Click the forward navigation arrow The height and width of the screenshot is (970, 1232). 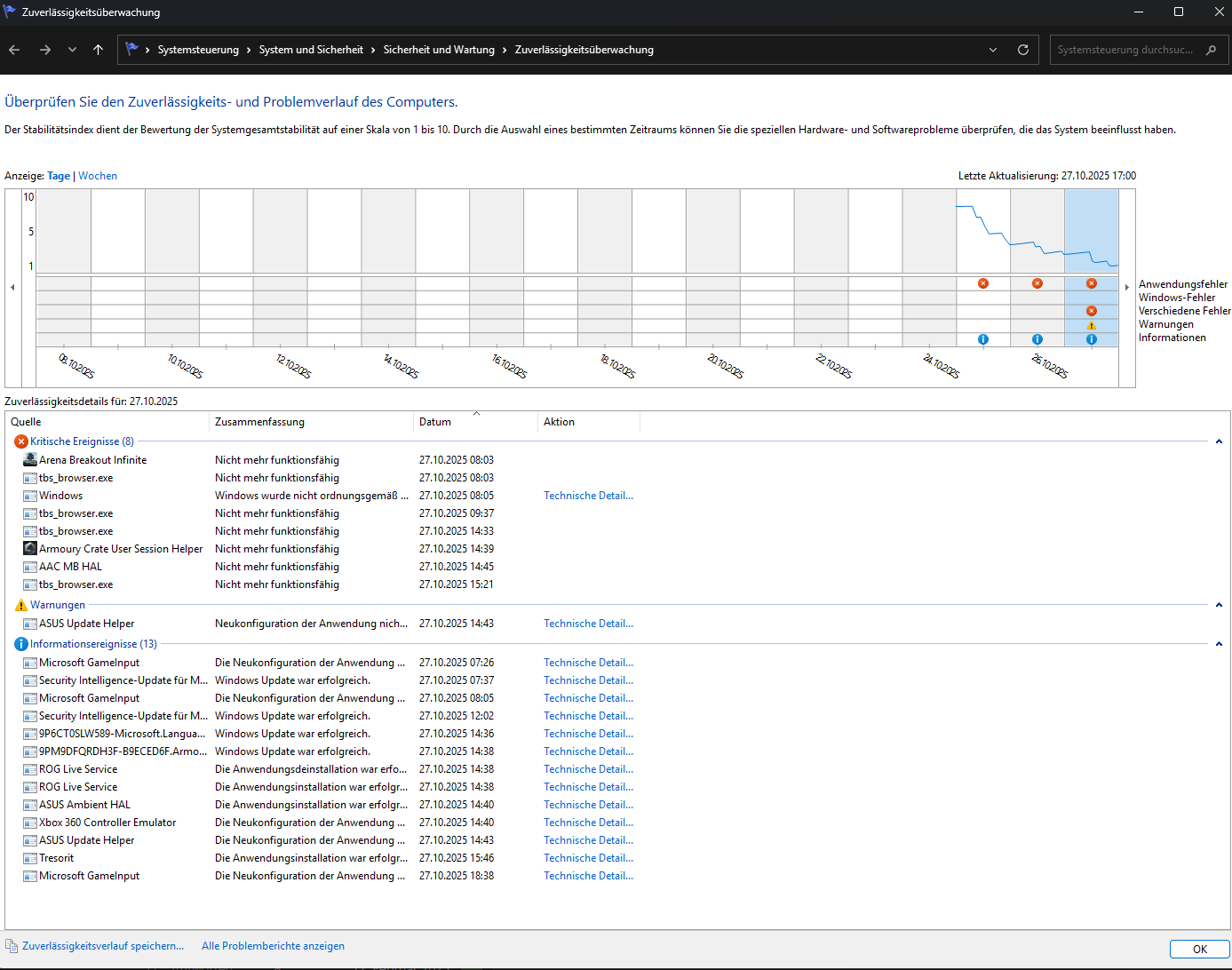[45, 50]
